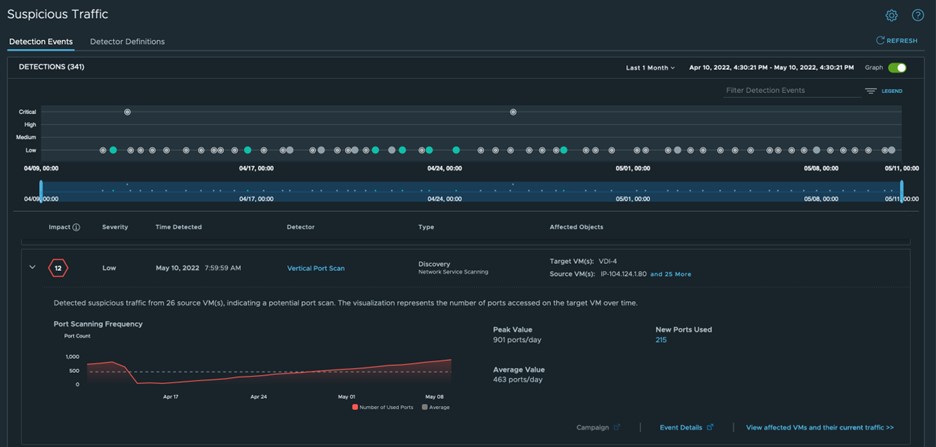Switch to the Detector Definitions tab

127,41
